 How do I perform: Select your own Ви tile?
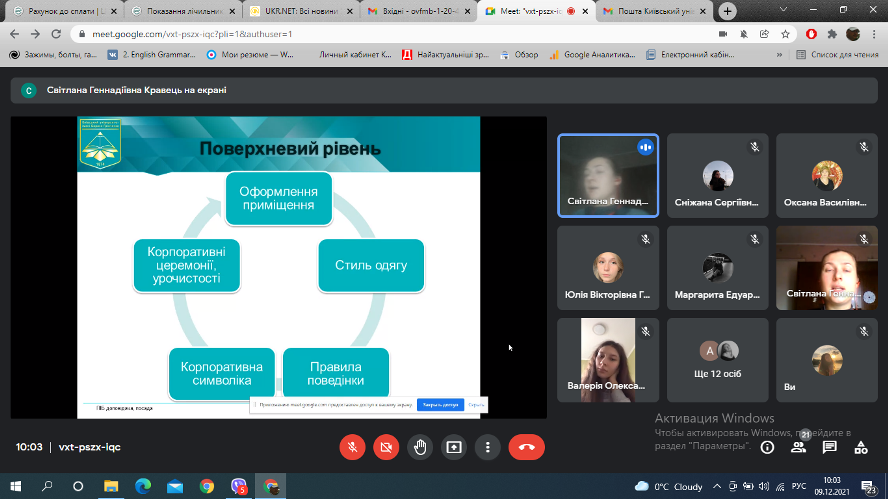[x=827, y=360]
